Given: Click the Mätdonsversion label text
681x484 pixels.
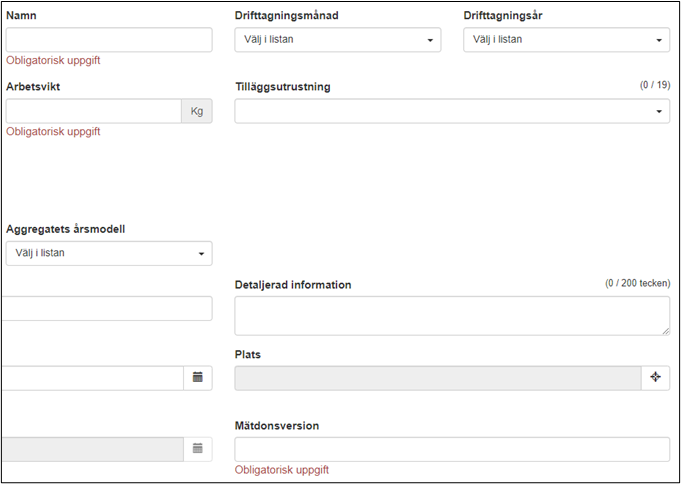Looking at the screenshot, I should click(x=277, y=425).
